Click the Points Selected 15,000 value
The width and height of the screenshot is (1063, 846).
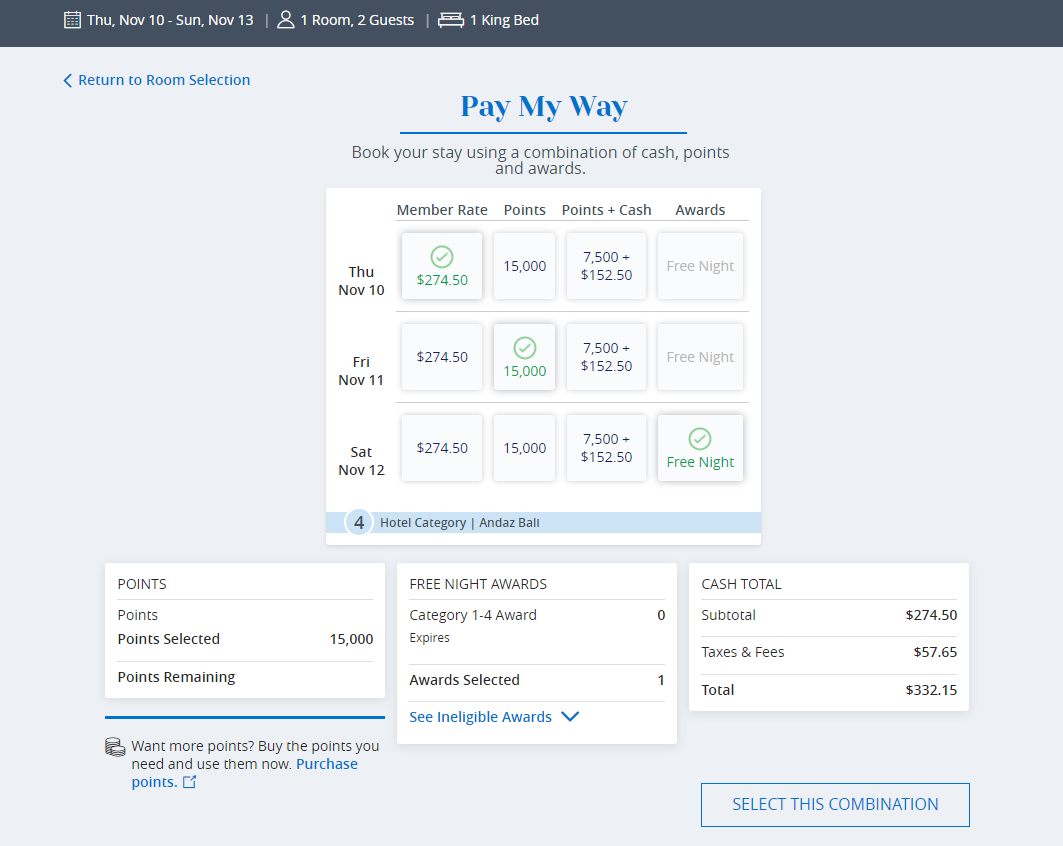pyautogui.click(x=351, y=639)
